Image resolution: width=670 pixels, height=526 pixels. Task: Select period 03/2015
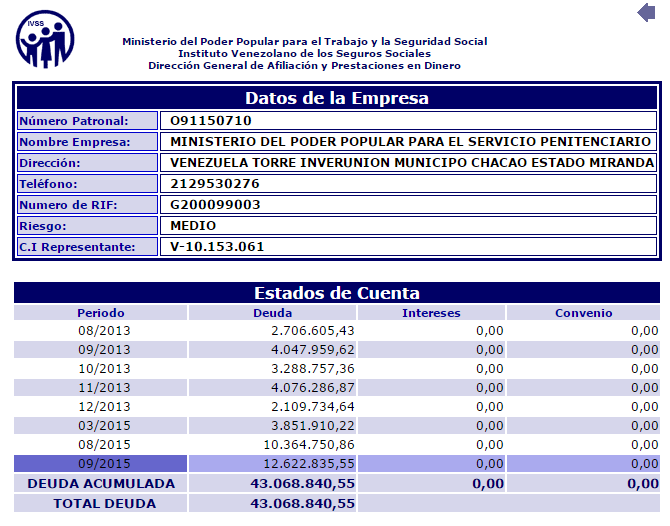104,426
